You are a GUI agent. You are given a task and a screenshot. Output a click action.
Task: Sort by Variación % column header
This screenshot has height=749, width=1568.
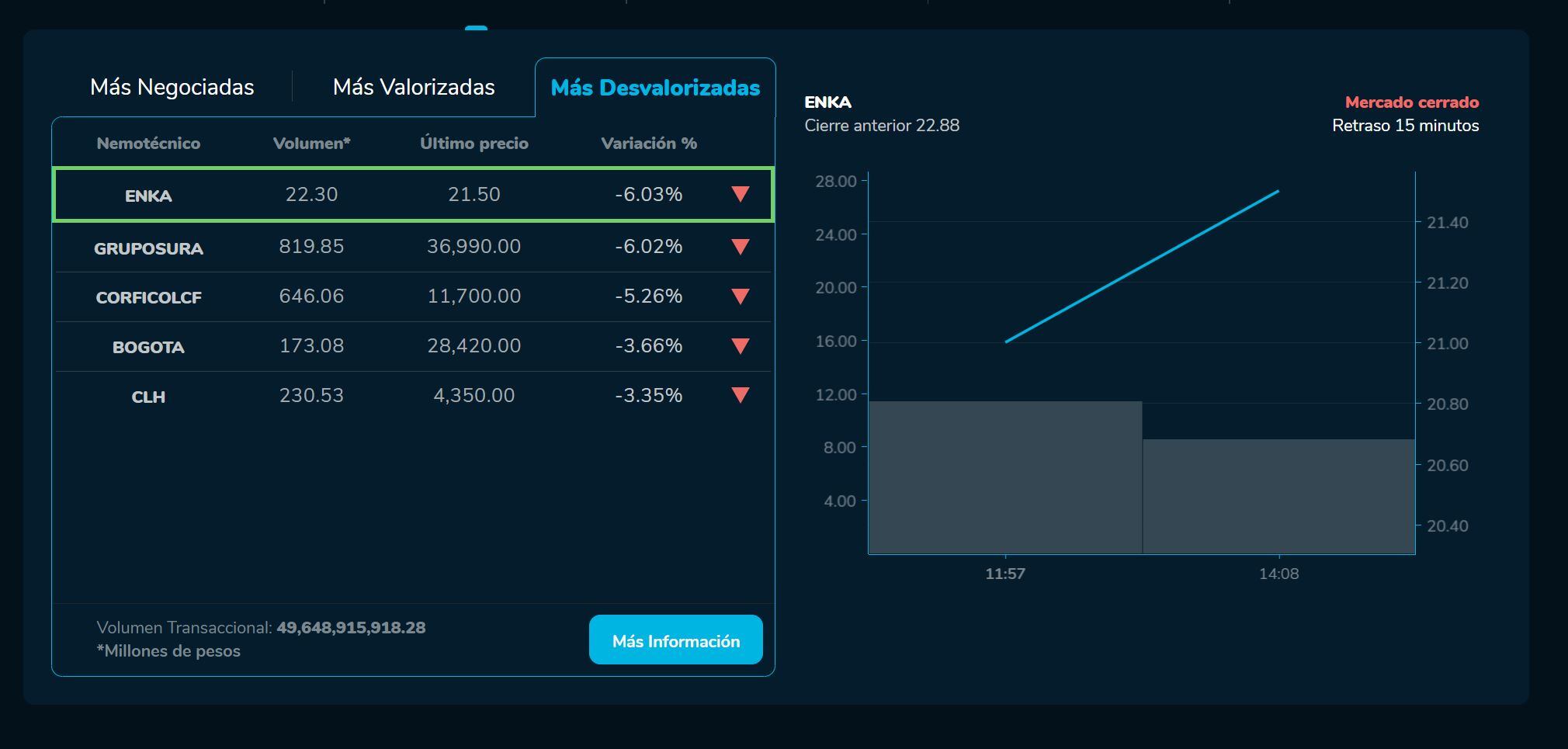pyautogui.click(x=648, y=144)
